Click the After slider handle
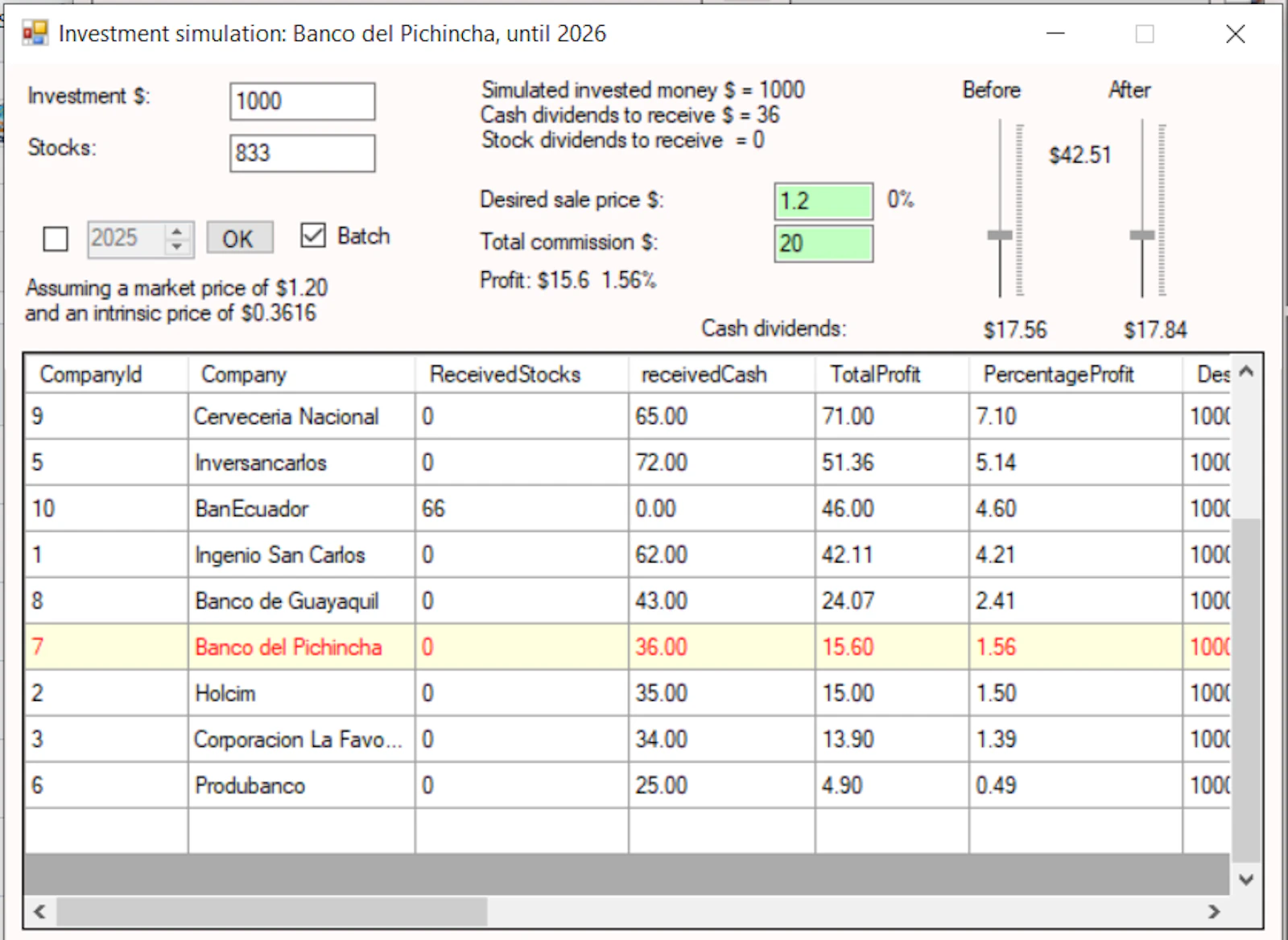This screenshot has width=1288, height=940. (1141, 235)
